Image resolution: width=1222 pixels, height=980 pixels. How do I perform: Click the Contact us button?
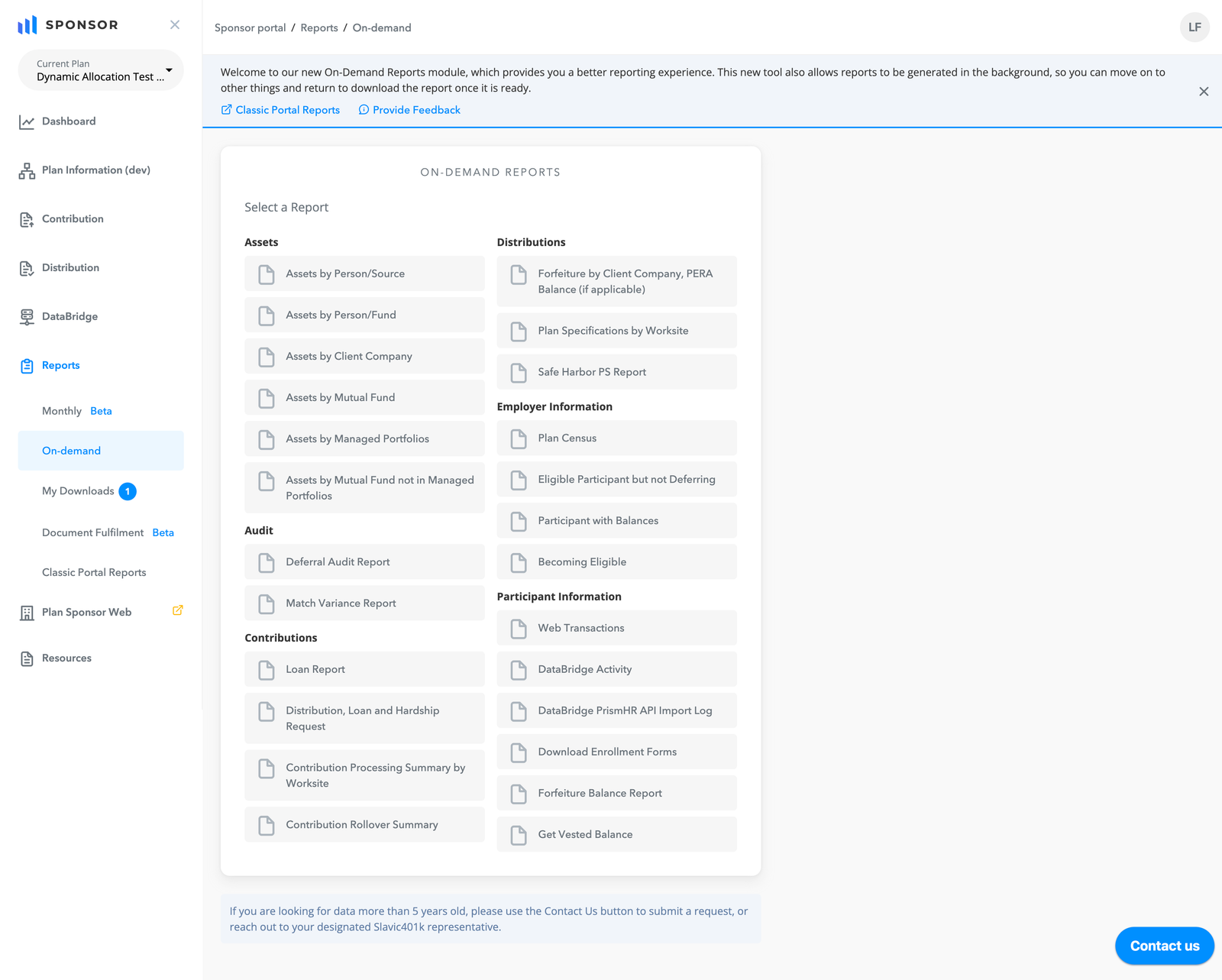(x=1165, y=946)
